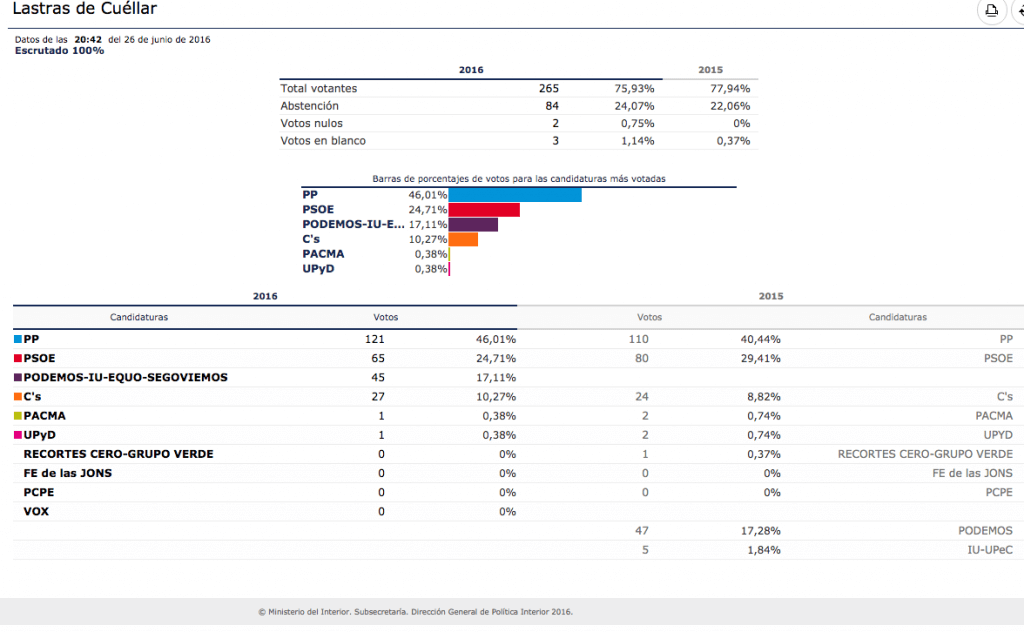This screenshot has height=632, width=1024.
Task: Click the Ministerio del Interior footer text
Action: pyautogui.click(x=415, y=612)
